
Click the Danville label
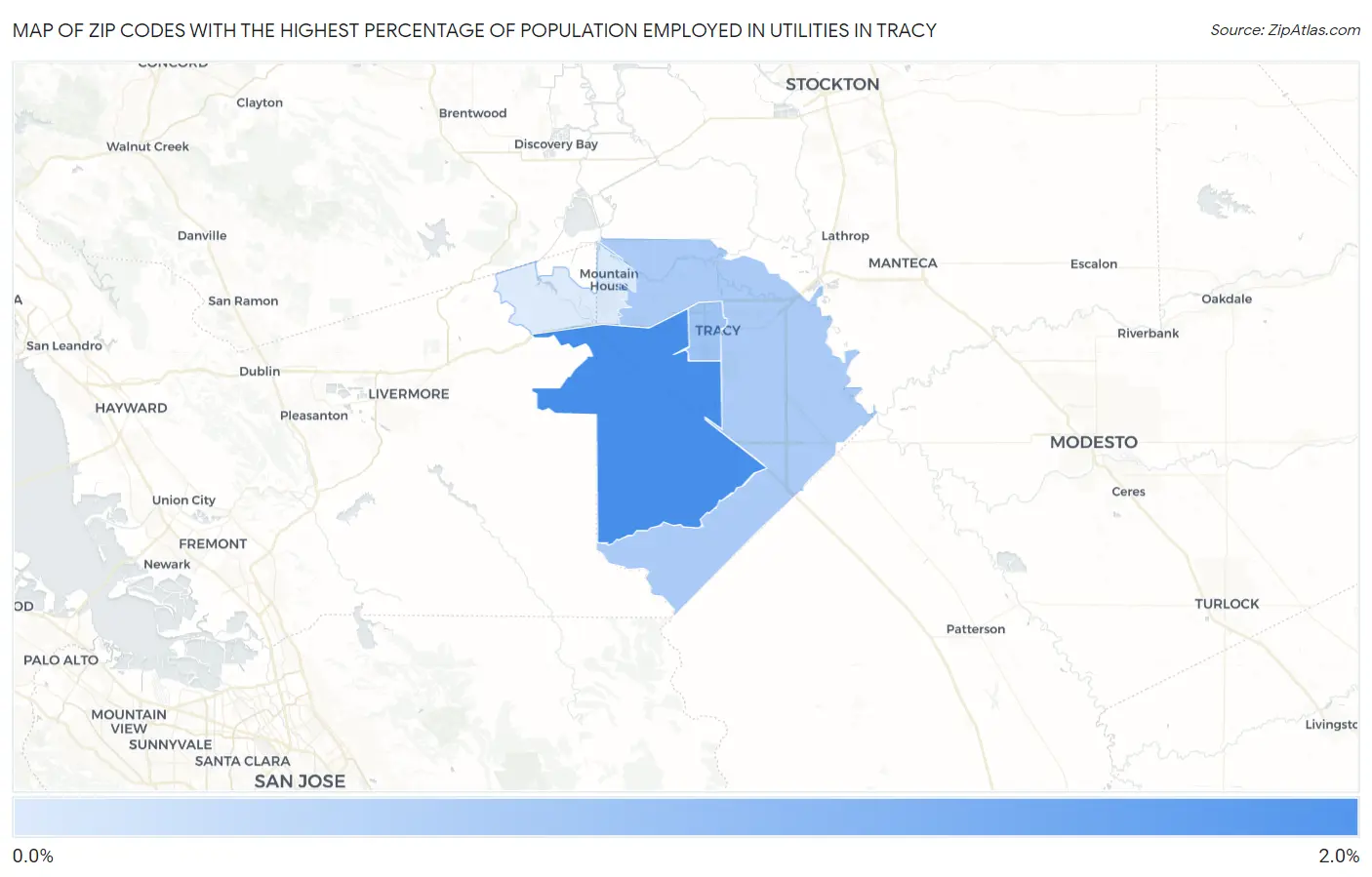pos(202,236)
